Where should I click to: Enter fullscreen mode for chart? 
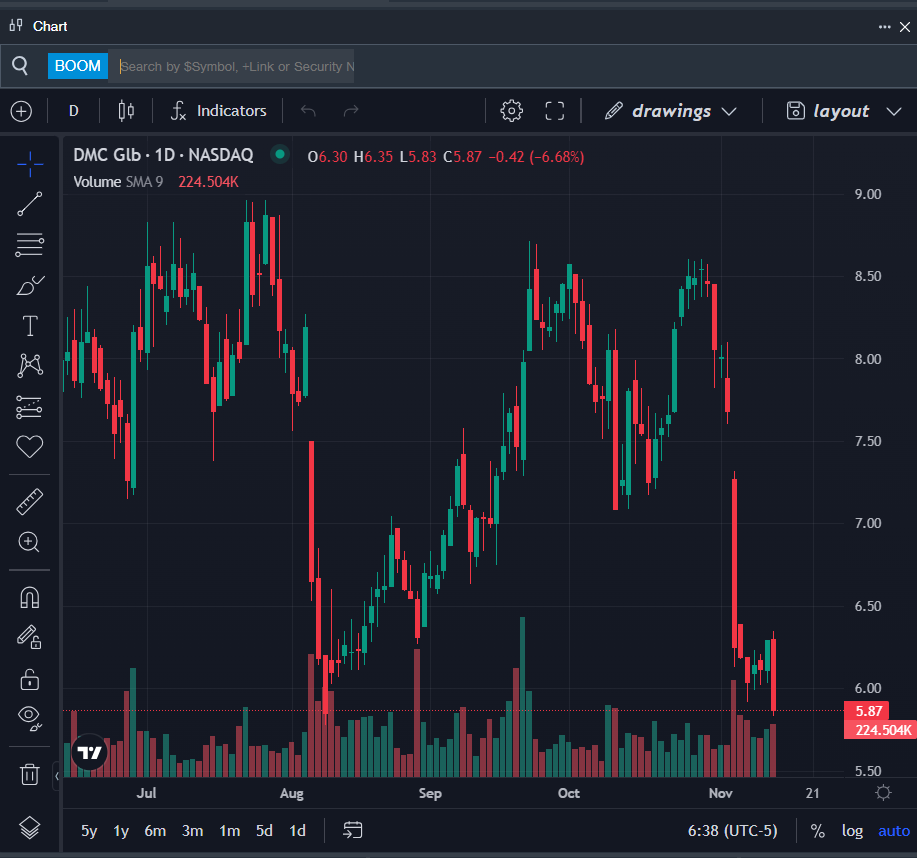(555, 111)
